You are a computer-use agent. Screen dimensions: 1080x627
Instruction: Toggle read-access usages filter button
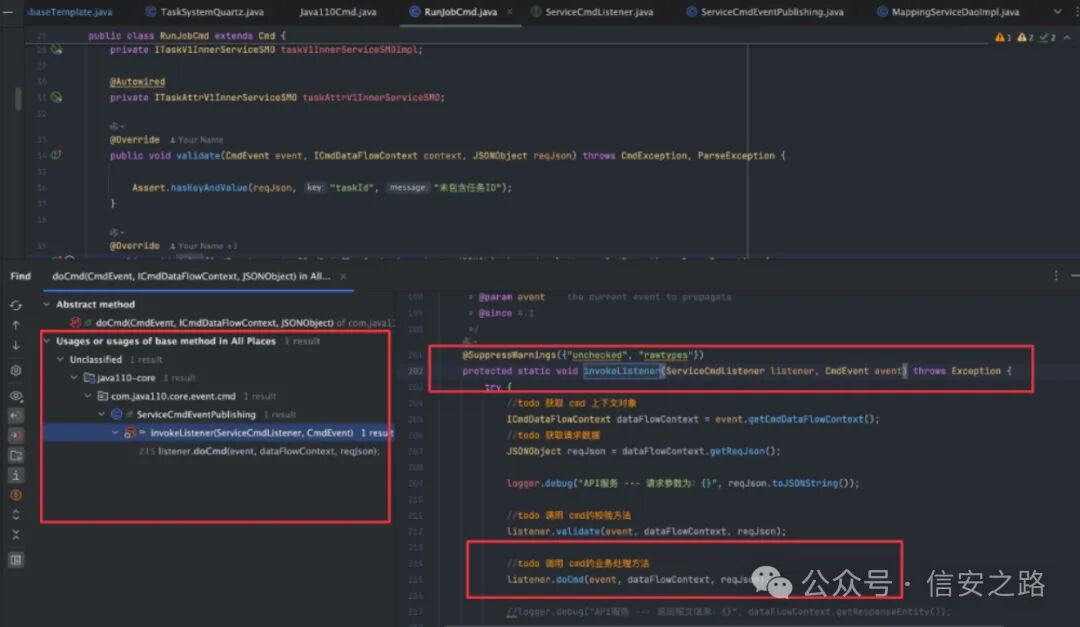pos(16,415)
